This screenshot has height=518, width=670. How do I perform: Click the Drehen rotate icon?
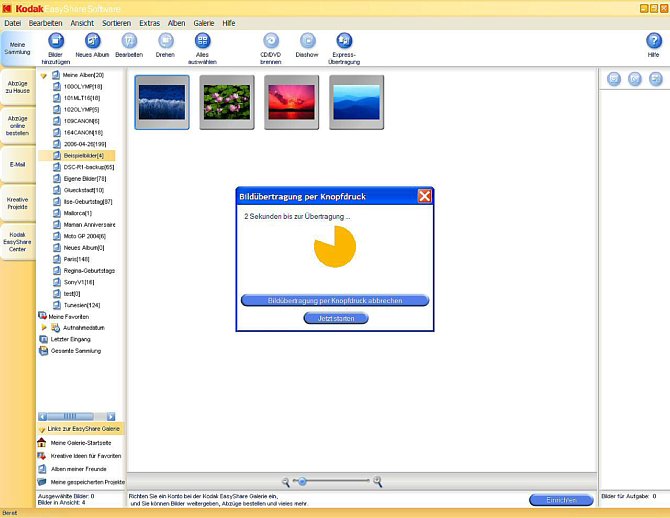pyautogui.click(x=165, y=41)
